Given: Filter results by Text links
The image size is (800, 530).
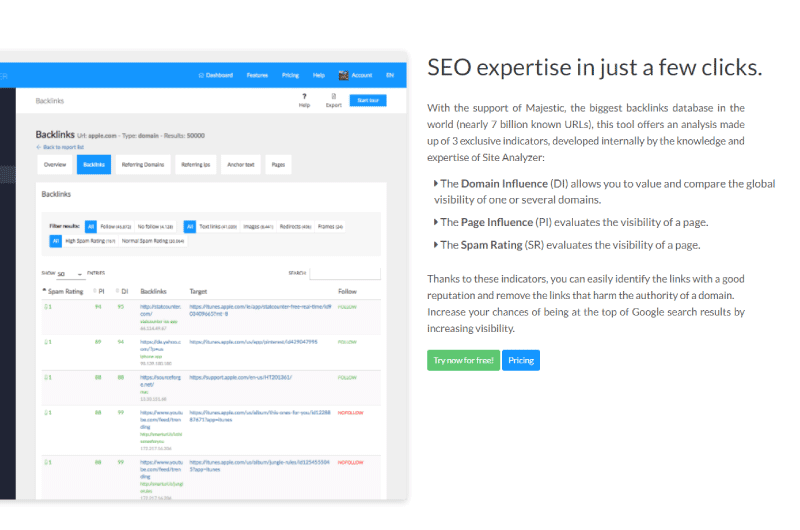Looking at the screenshot, I should (x=218, y=226).
